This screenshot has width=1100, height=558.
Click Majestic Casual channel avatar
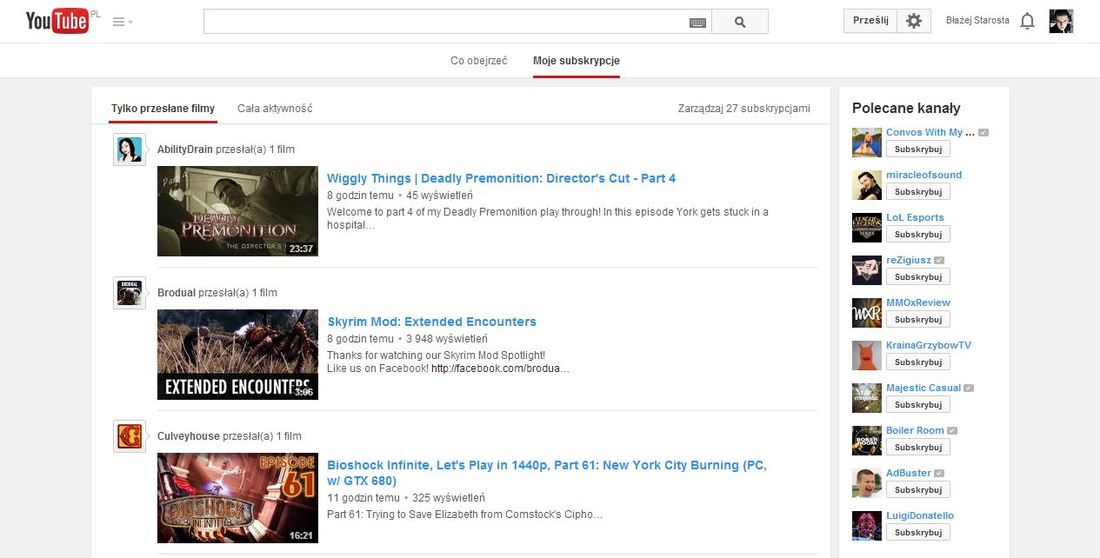[x=866, y=398]
